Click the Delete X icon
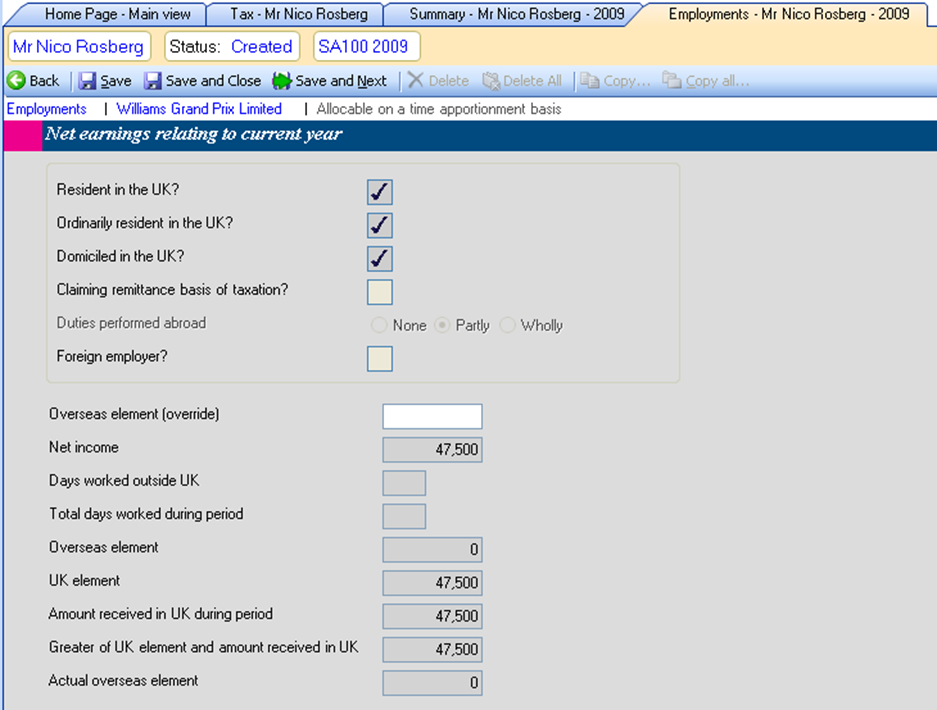This screenshot has width=937, height=710. 415,80
